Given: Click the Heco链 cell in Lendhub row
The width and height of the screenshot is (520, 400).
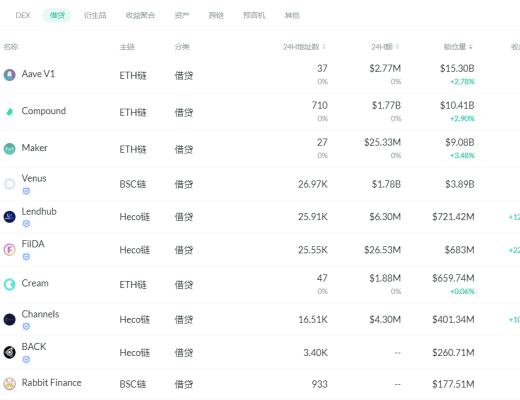Looking at the screenshot, I should coord(135,217).
